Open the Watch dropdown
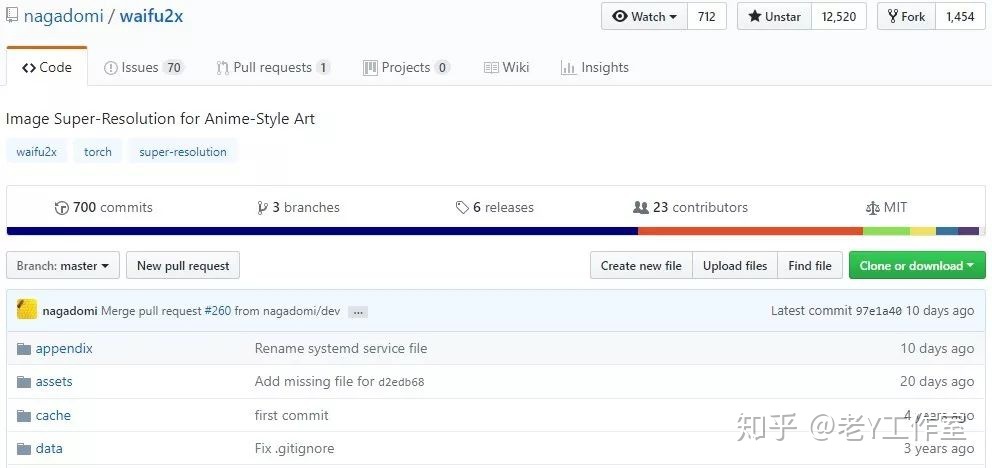 [644, 16]
